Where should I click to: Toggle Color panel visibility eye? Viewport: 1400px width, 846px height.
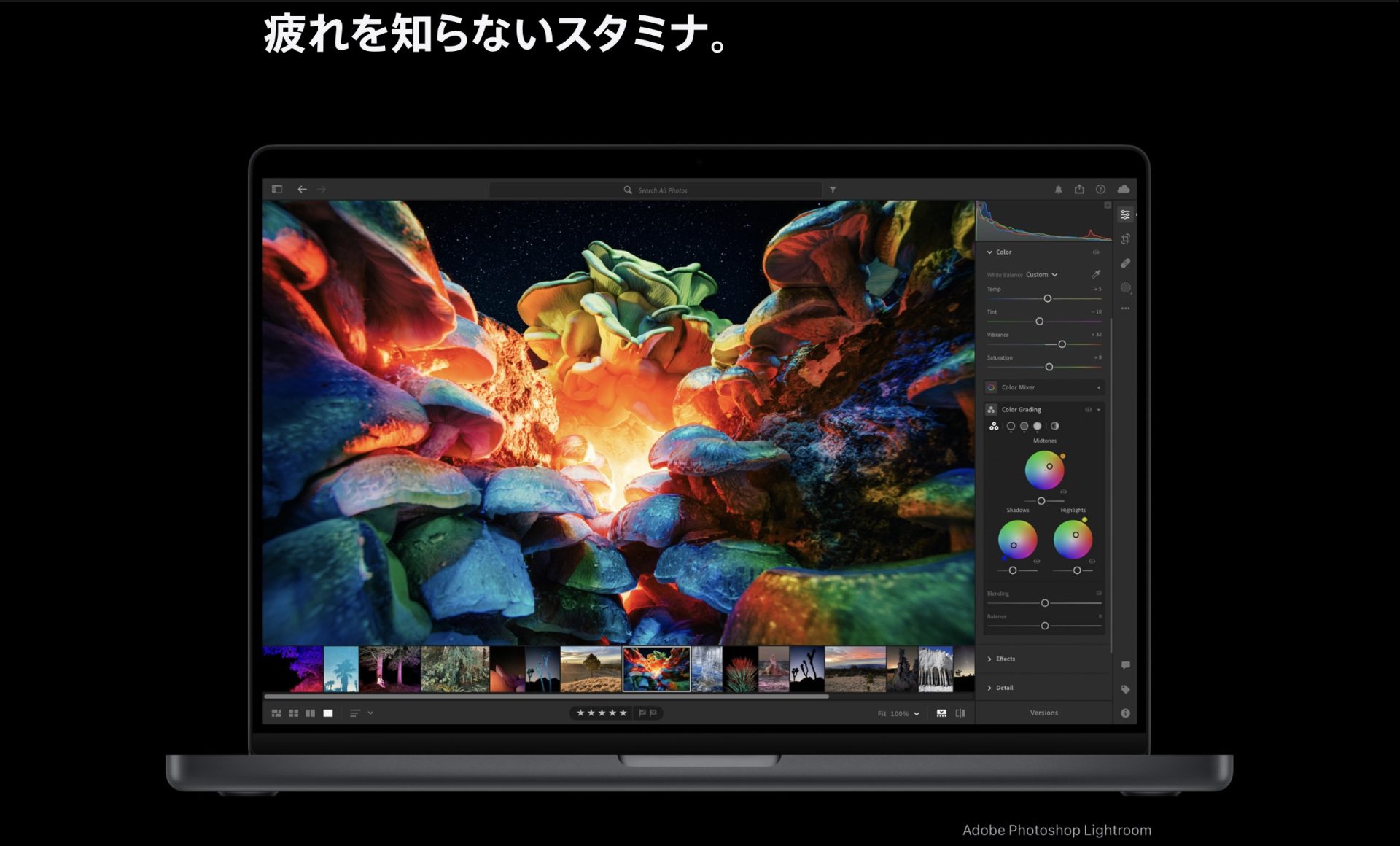[x=1095, y=252]
